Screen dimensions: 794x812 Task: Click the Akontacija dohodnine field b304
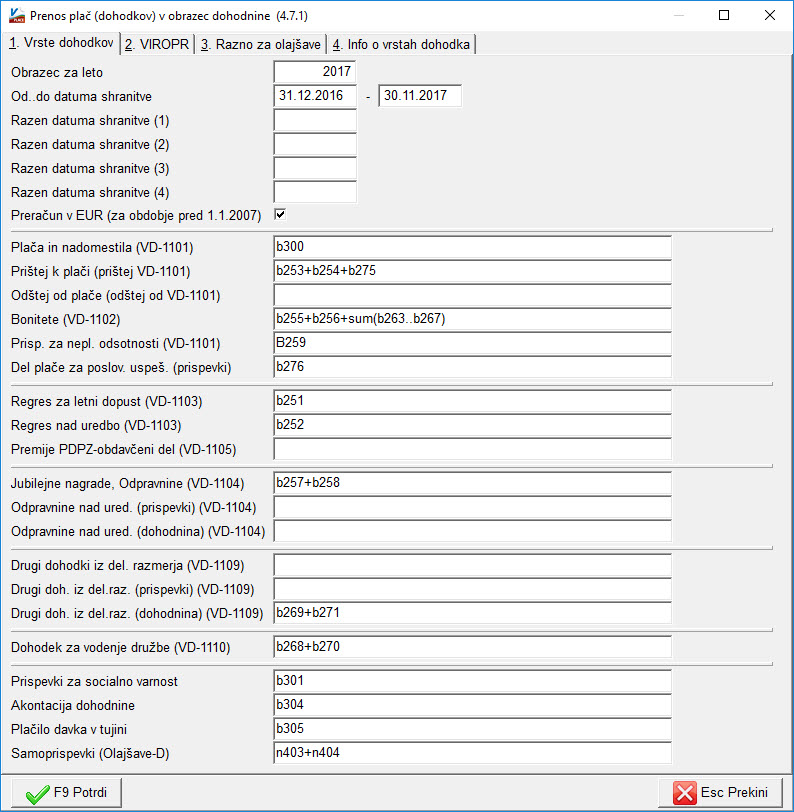[x=472, y=705]
